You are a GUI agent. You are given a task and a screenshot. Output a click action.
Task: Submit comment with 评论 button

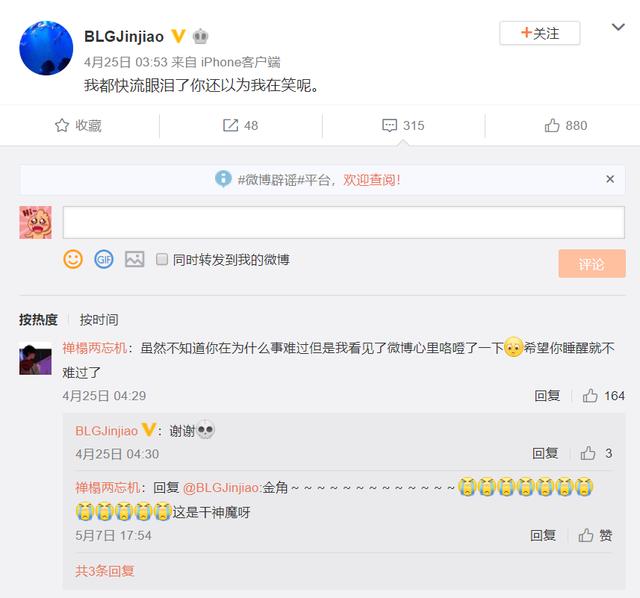(x=592, y=264)
